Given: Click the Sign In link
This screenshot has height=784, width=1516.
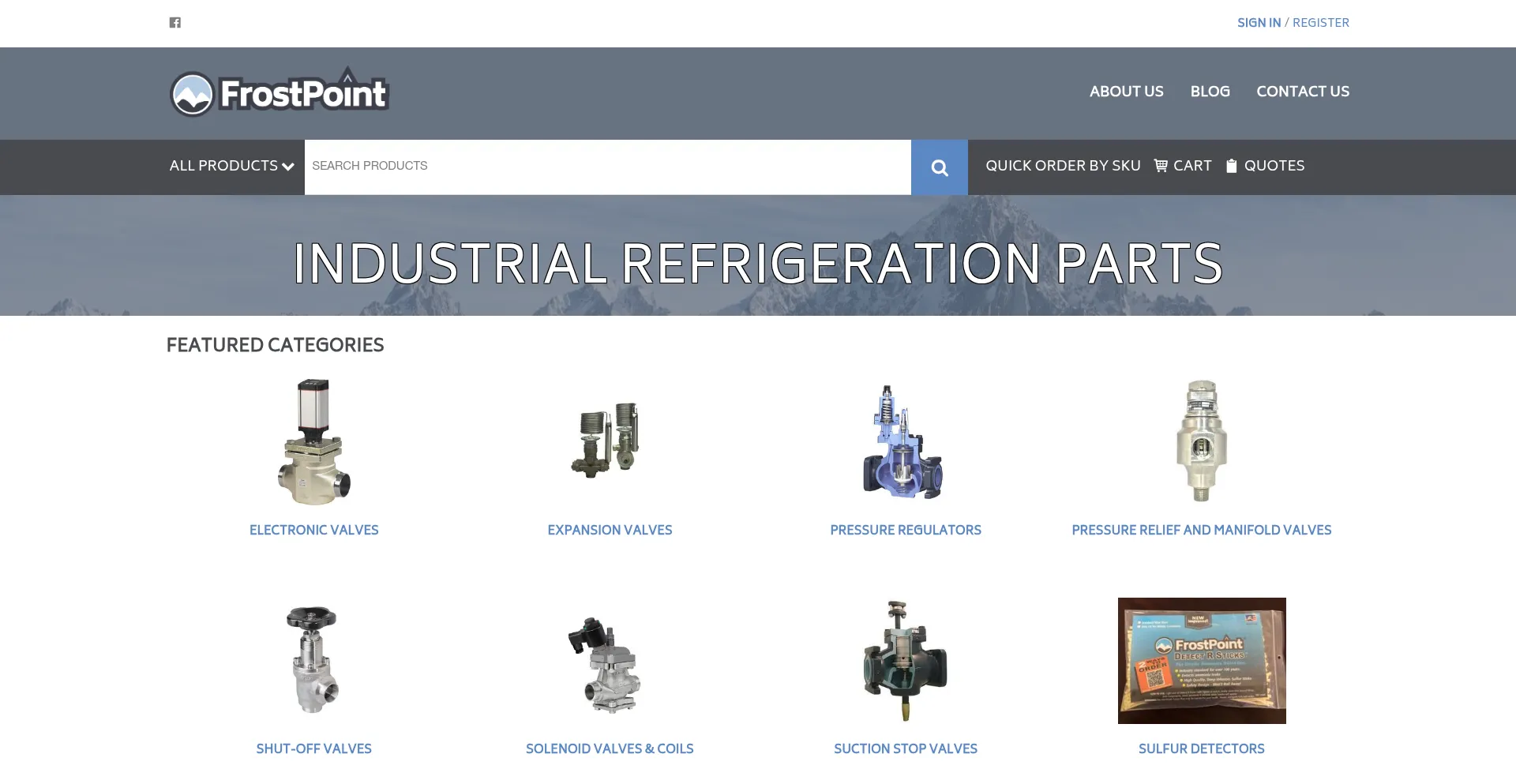Looking at the screenshot, I should [x=1259, y=23].
